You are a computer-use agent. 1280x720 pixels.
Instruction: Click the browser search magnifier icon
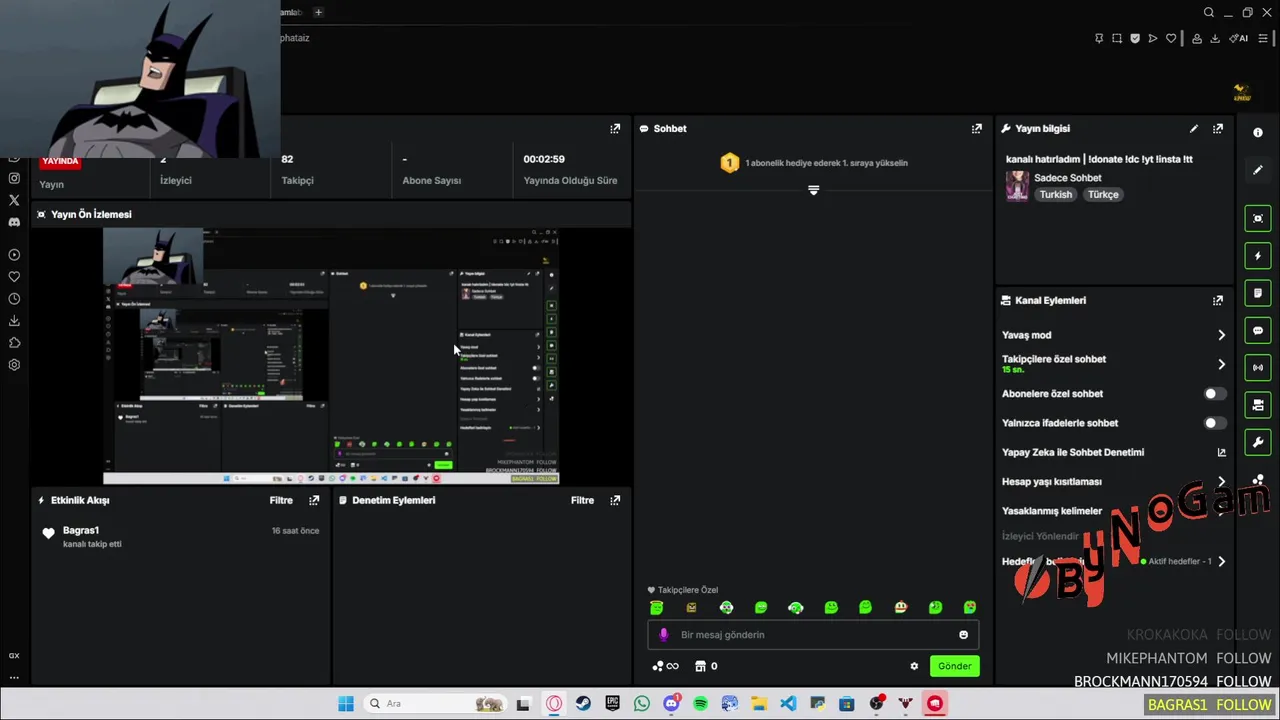1209,12
